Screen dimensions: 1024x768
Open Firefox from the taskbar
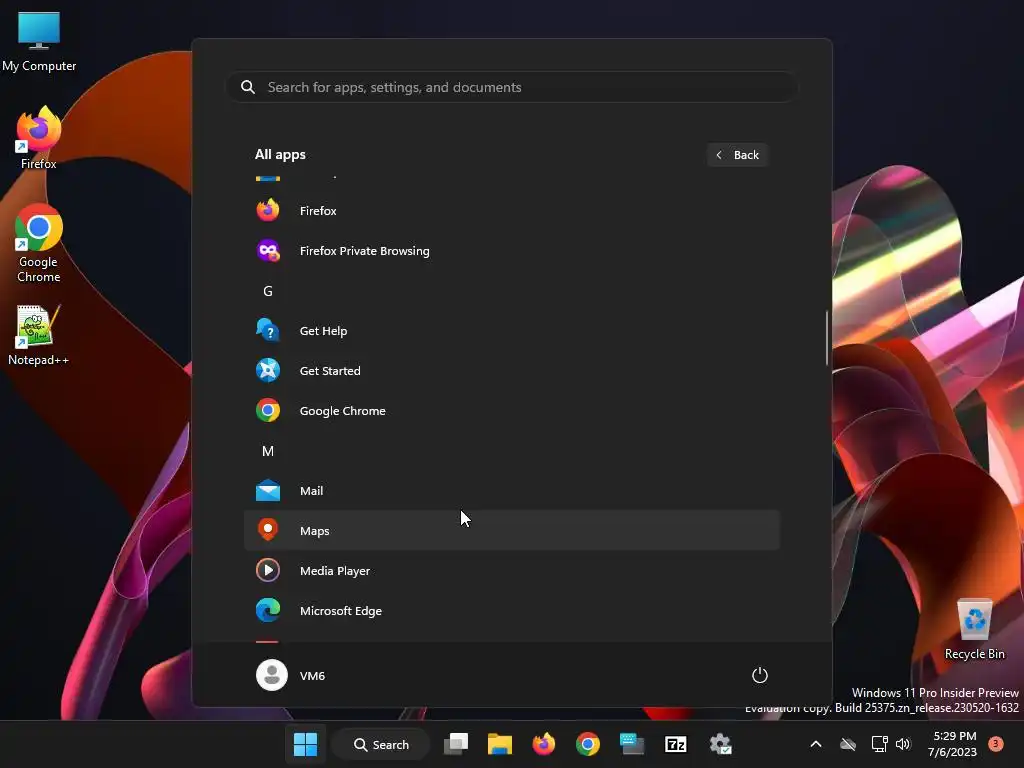click(543, 744)
